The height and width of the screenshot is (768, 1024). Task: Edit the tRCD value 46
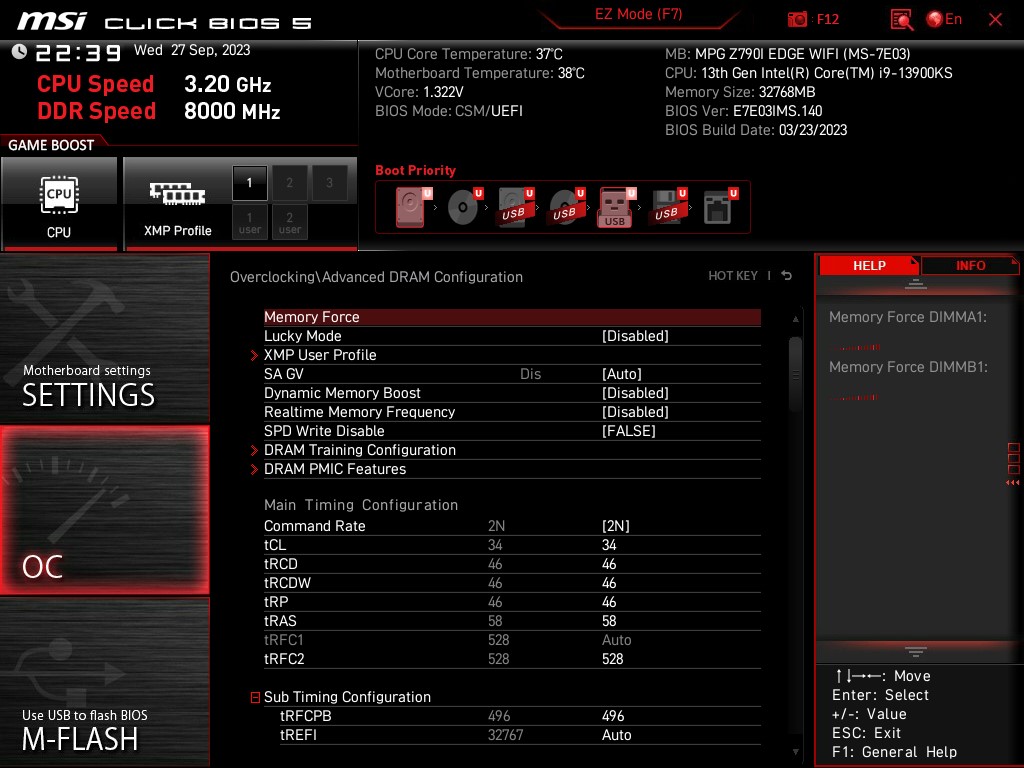coord(609,564)
